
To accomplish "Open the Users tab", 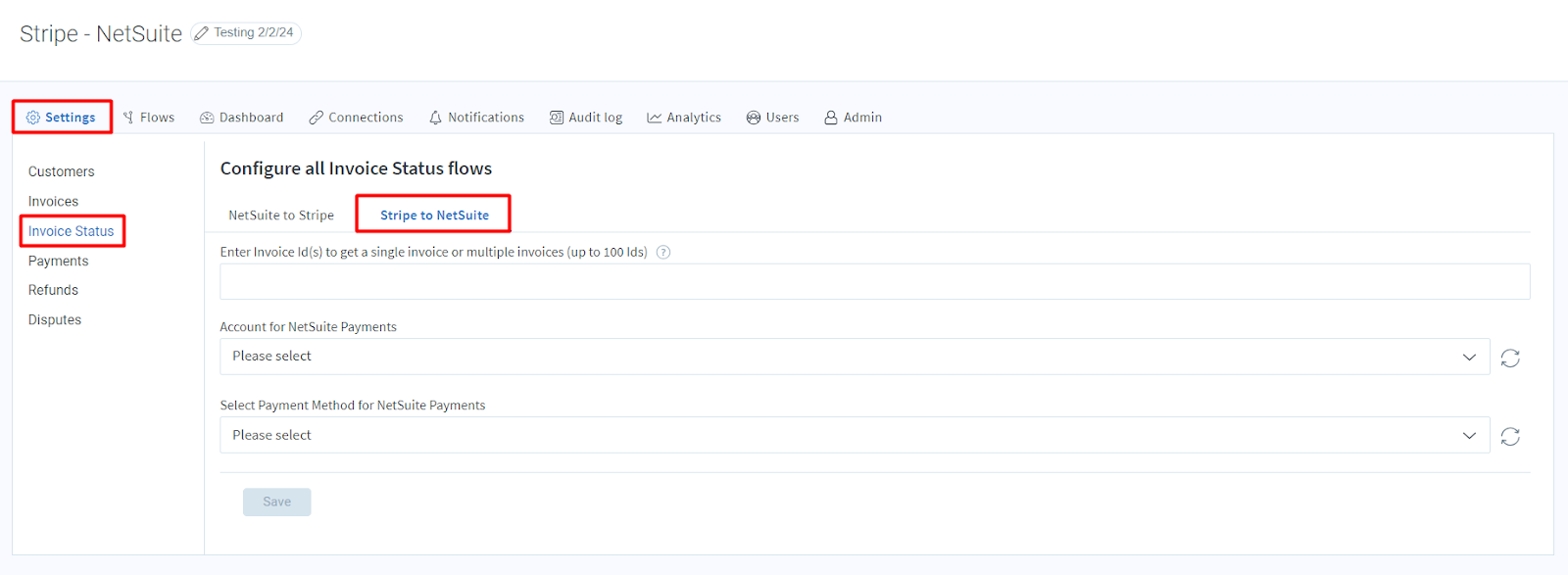I will tap(773, 118).
